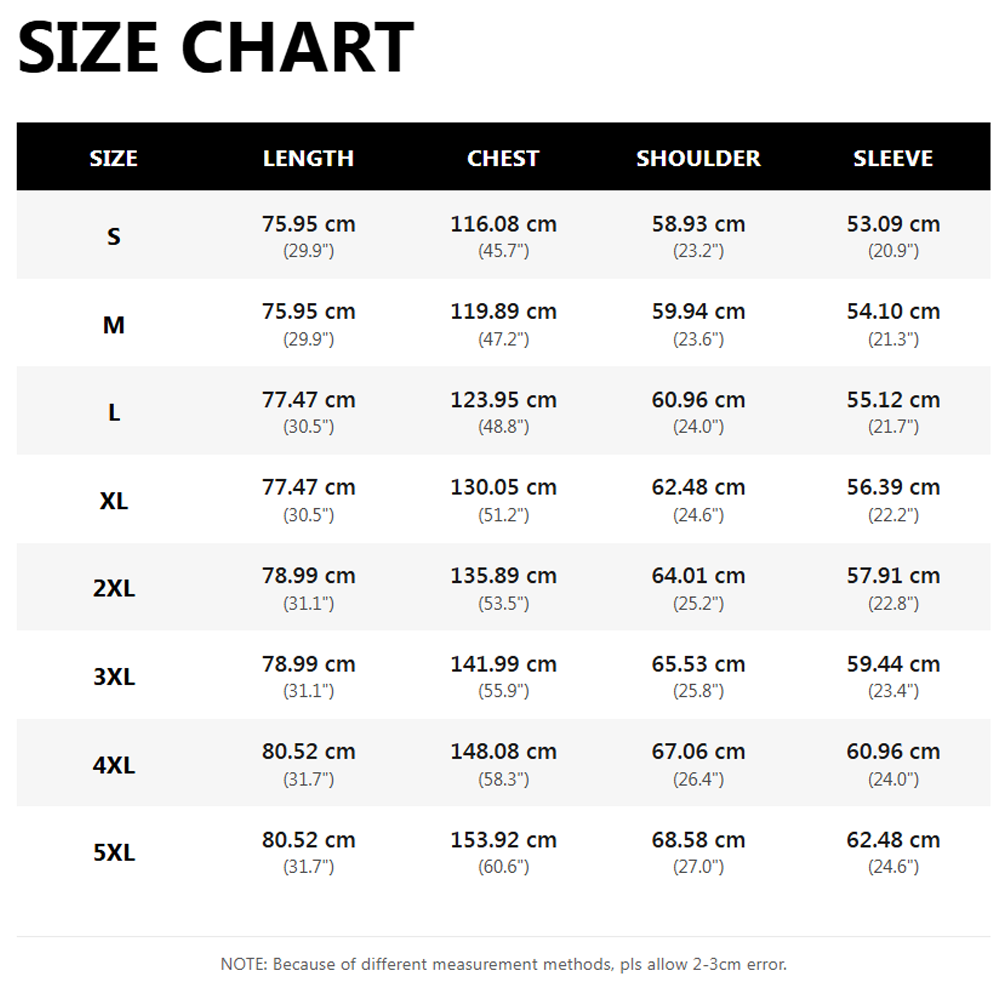Screen dimensions: 1001x1001
Task: Select the M size row label
Action: coord(114,325)
